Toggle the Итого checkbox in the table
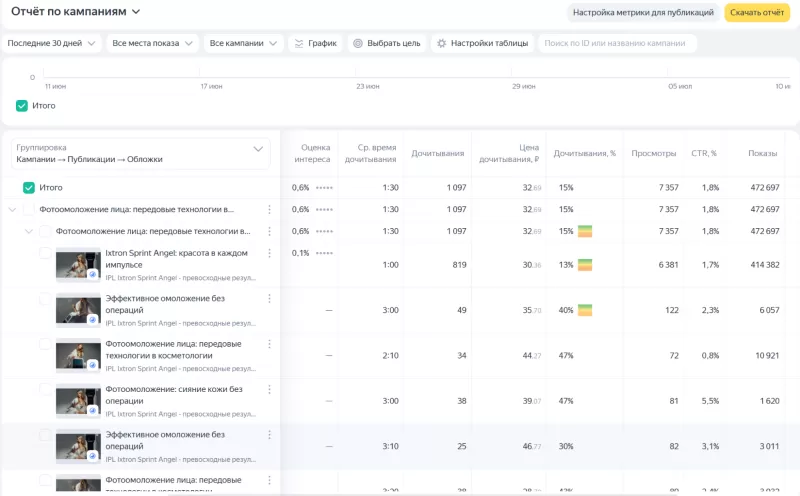The height and width of the screenshot is (496, 800). click(29, 188)
